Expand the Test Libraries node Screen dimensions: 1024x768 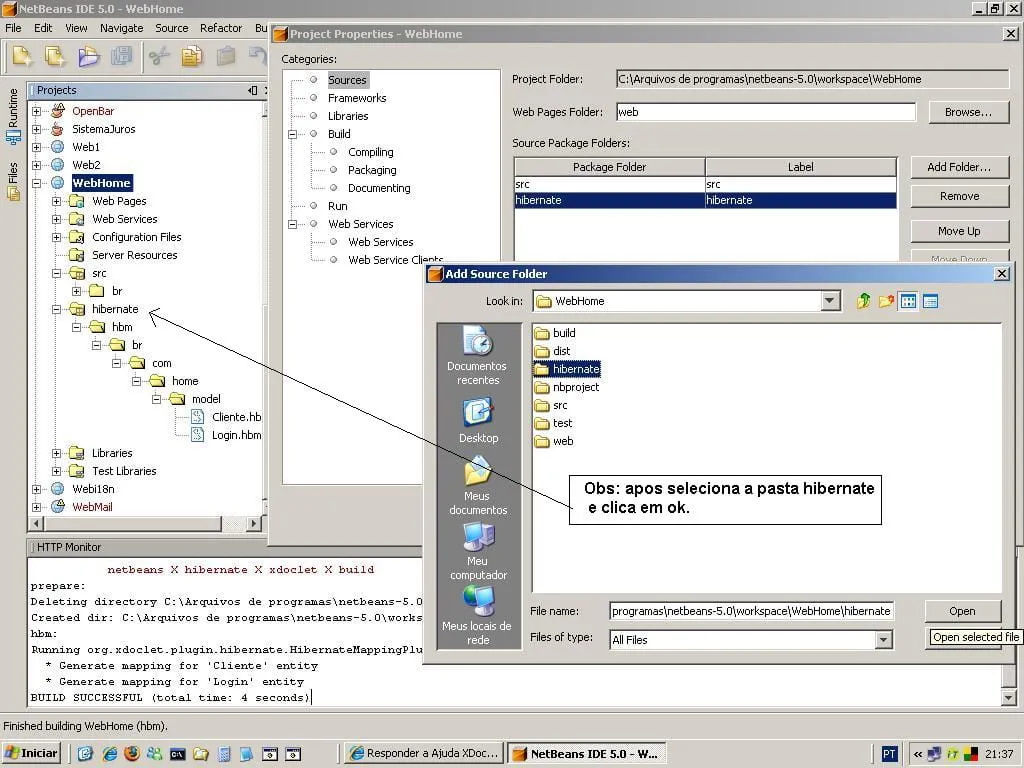[56, 471]
